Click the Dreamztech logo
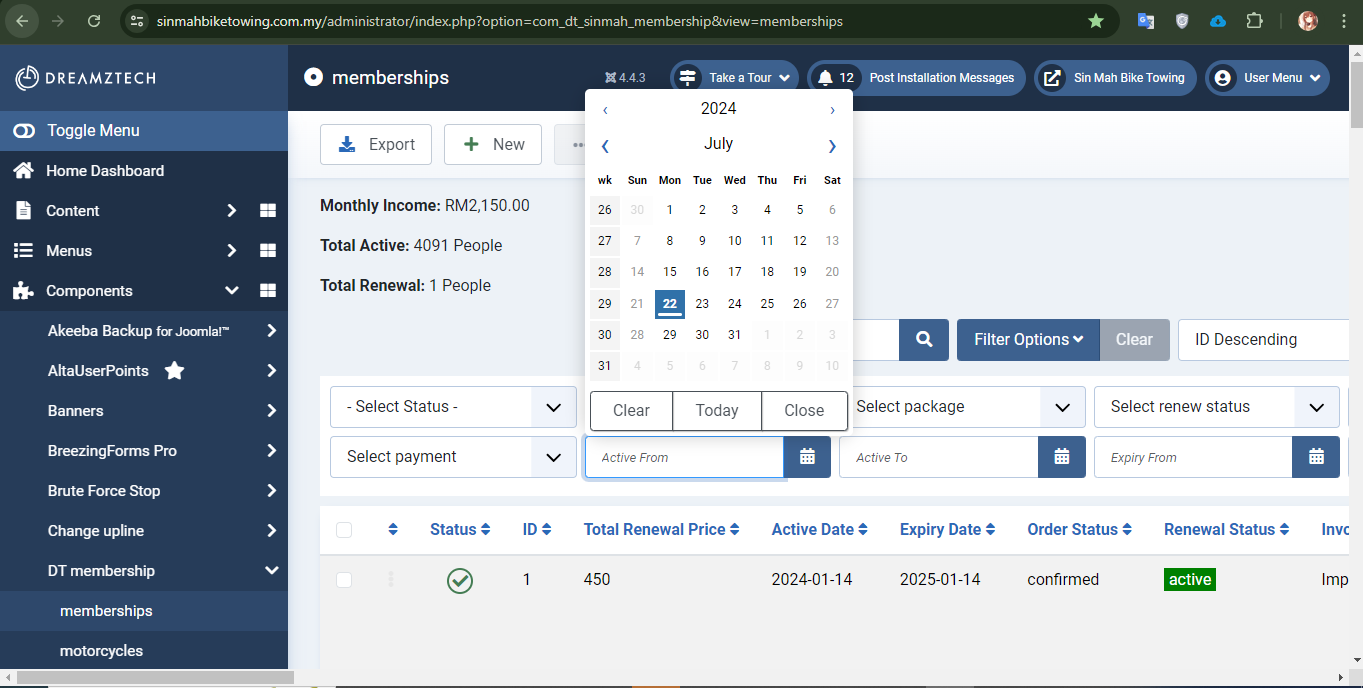This screenshot has width=1363, height=688. pyautogui.click(x=86, y=78)
